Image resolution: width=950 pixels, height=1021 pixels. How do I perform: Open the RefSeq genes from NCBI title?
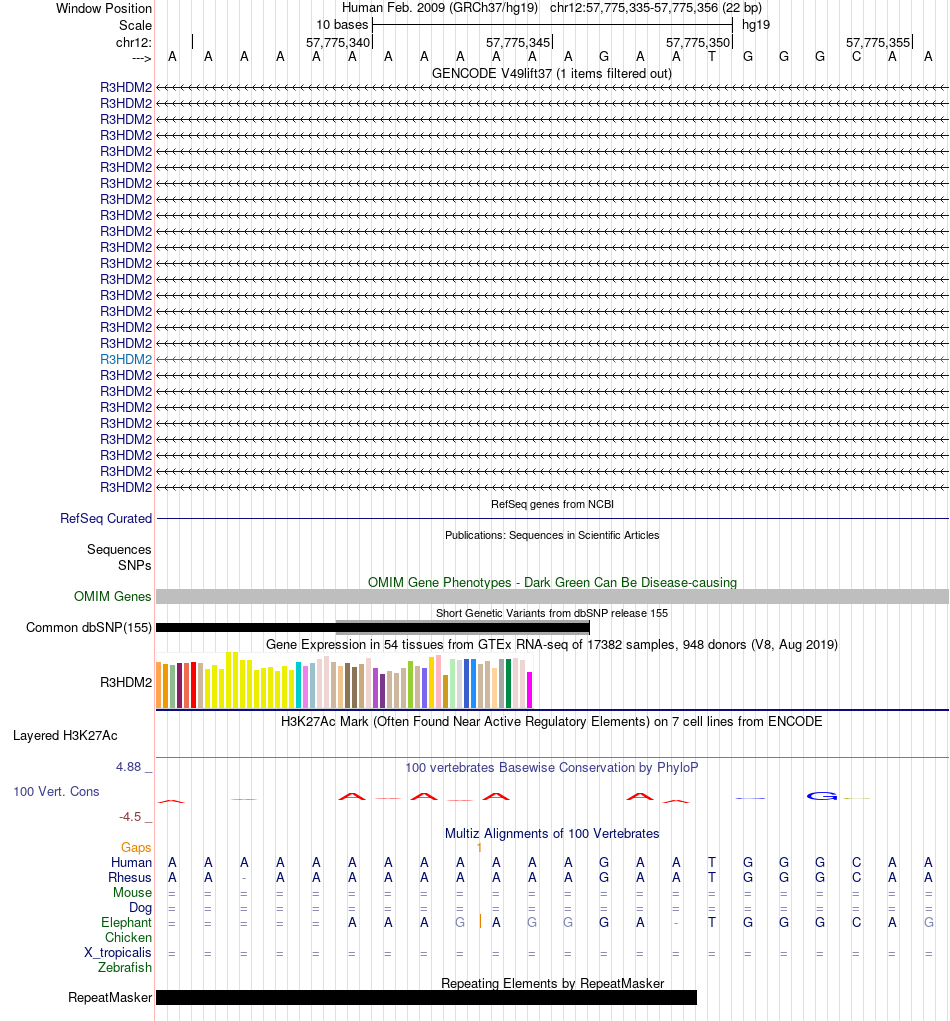coord(552,504)
